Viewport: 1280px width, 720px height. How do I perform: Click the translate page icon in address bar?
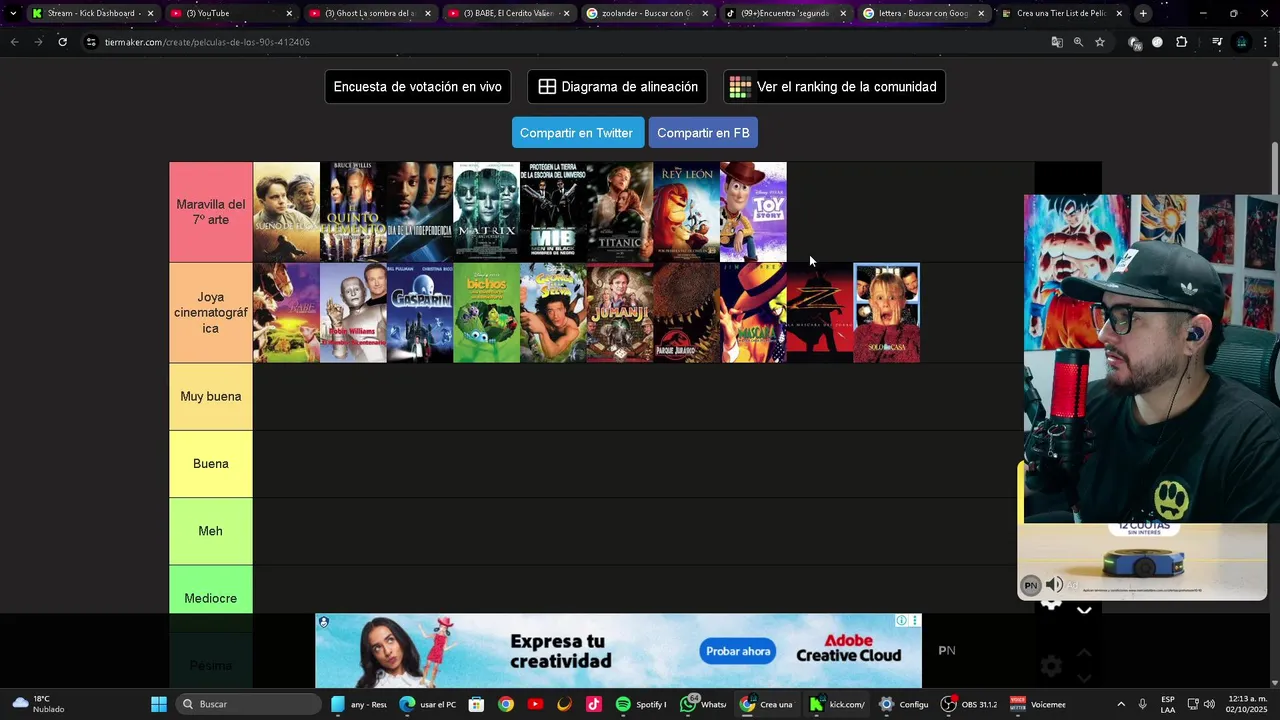tap(1057, 42)
